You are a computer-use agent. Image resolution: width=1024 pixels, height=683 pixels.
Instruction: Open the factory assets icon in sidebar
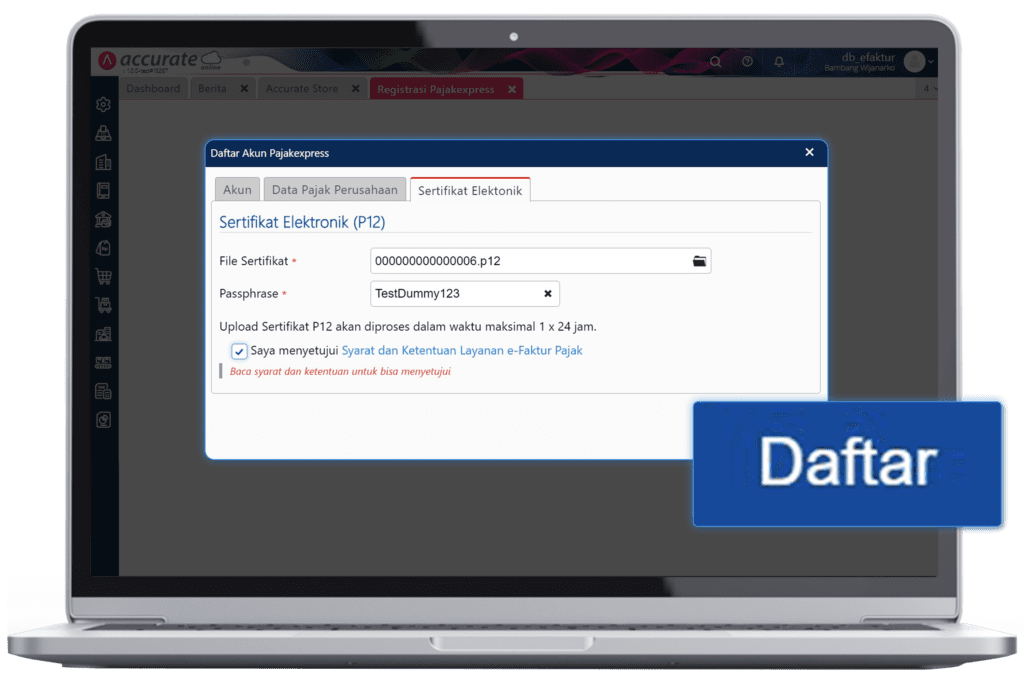pos(103,334)
